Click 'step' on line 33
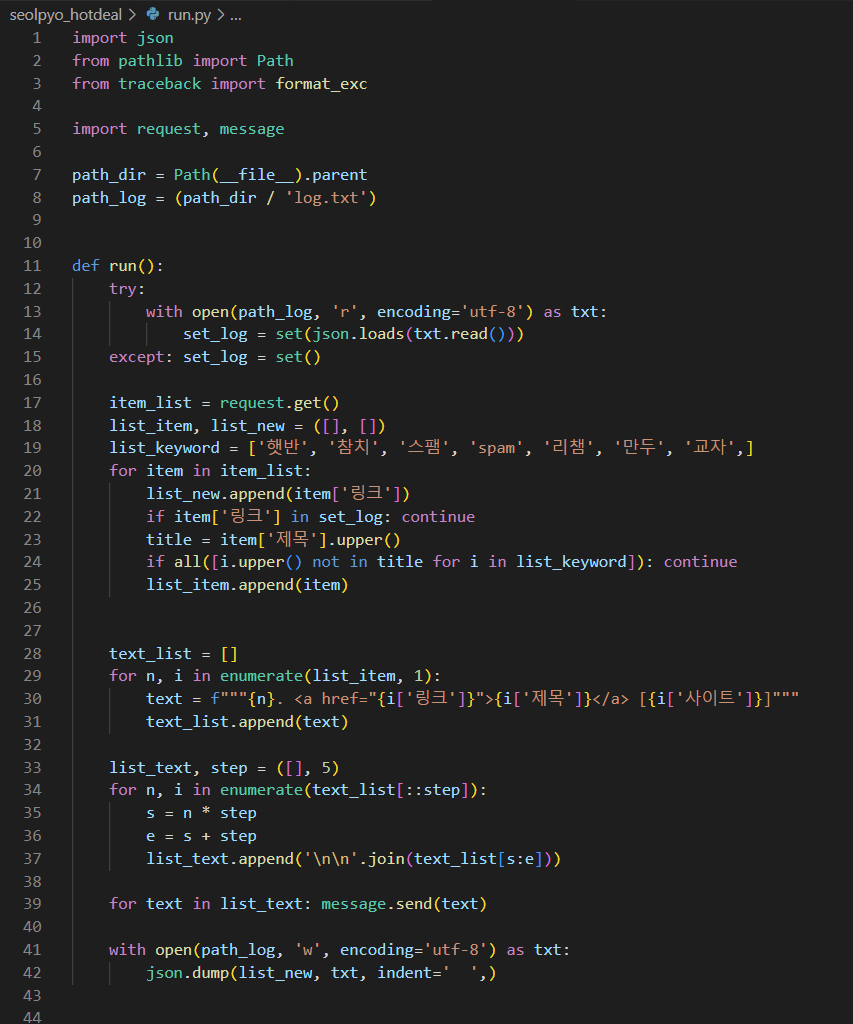 (229, 768)
